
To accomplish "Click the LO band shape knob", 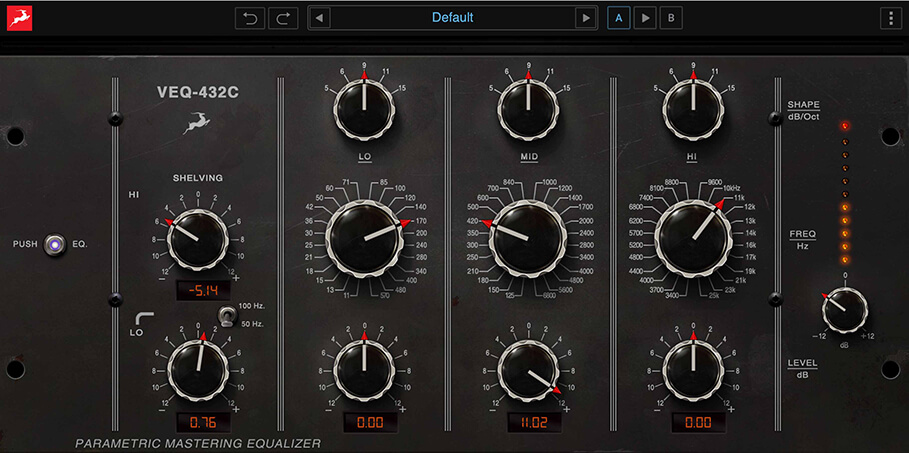I will tap(364, 109).
